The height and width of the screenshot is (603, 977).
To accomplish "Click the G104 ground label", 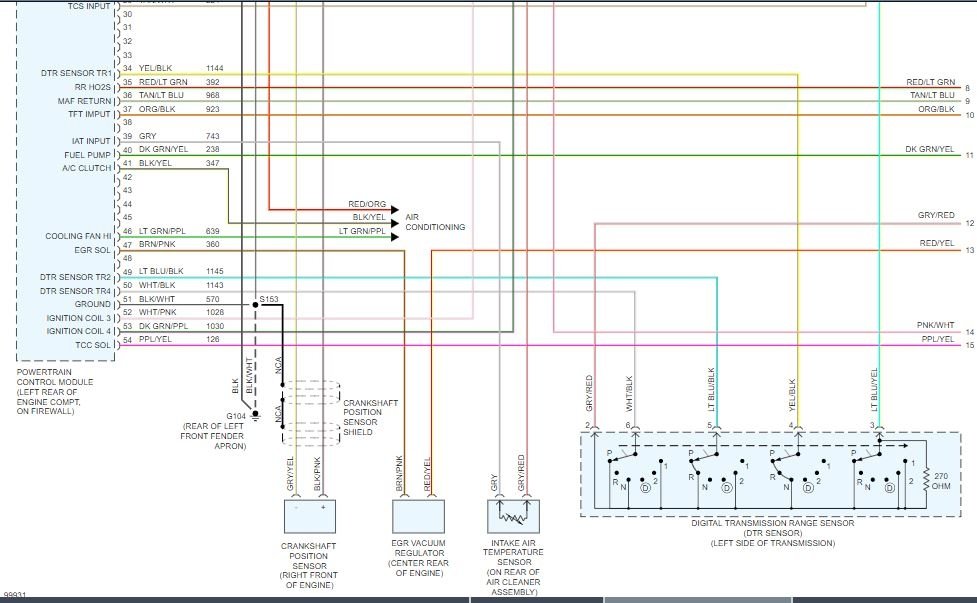I will tap(236, 416).
